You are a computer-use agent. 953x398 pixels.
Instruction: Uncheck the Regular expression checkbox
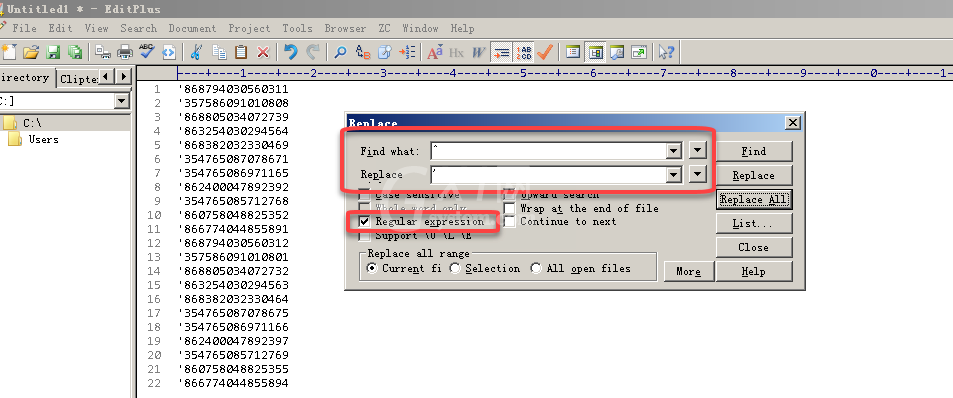click(x=364, y=222)
